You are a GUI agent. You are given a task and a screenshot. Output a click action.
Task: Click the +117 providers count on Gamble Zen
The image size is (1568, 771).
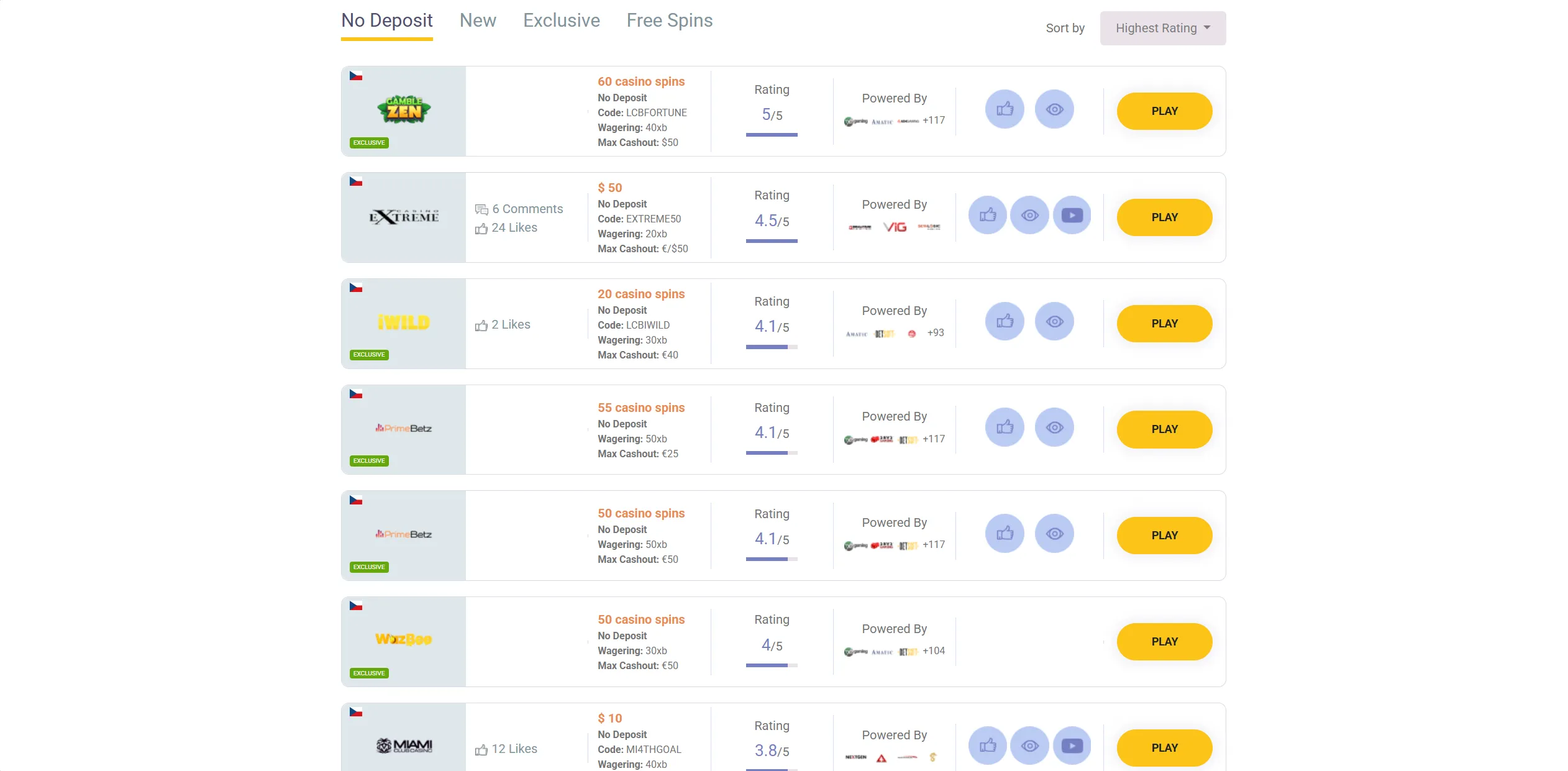coord(934,121)
